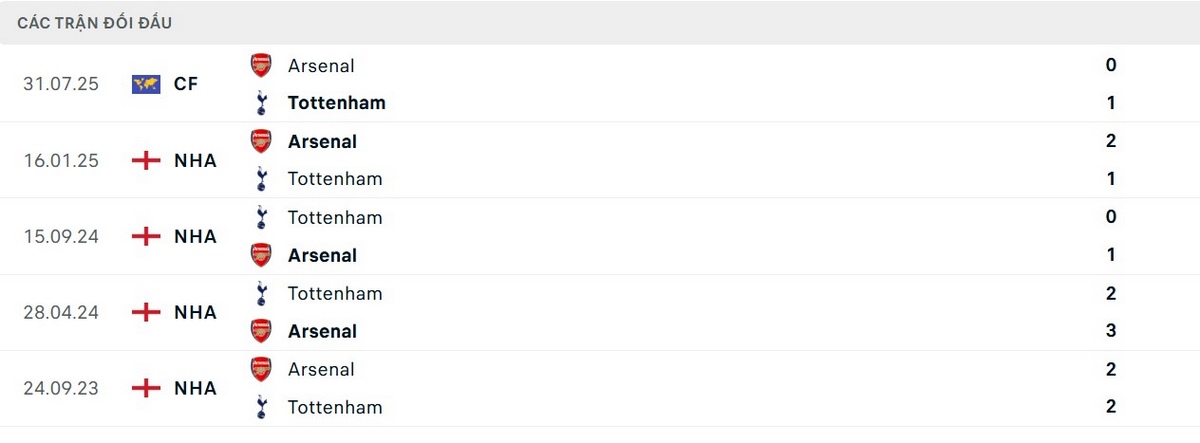1200x443 pixels.
Task: Click Arsenal's score of 3 in 28.04.24 match
Action: coord(1111,331)
